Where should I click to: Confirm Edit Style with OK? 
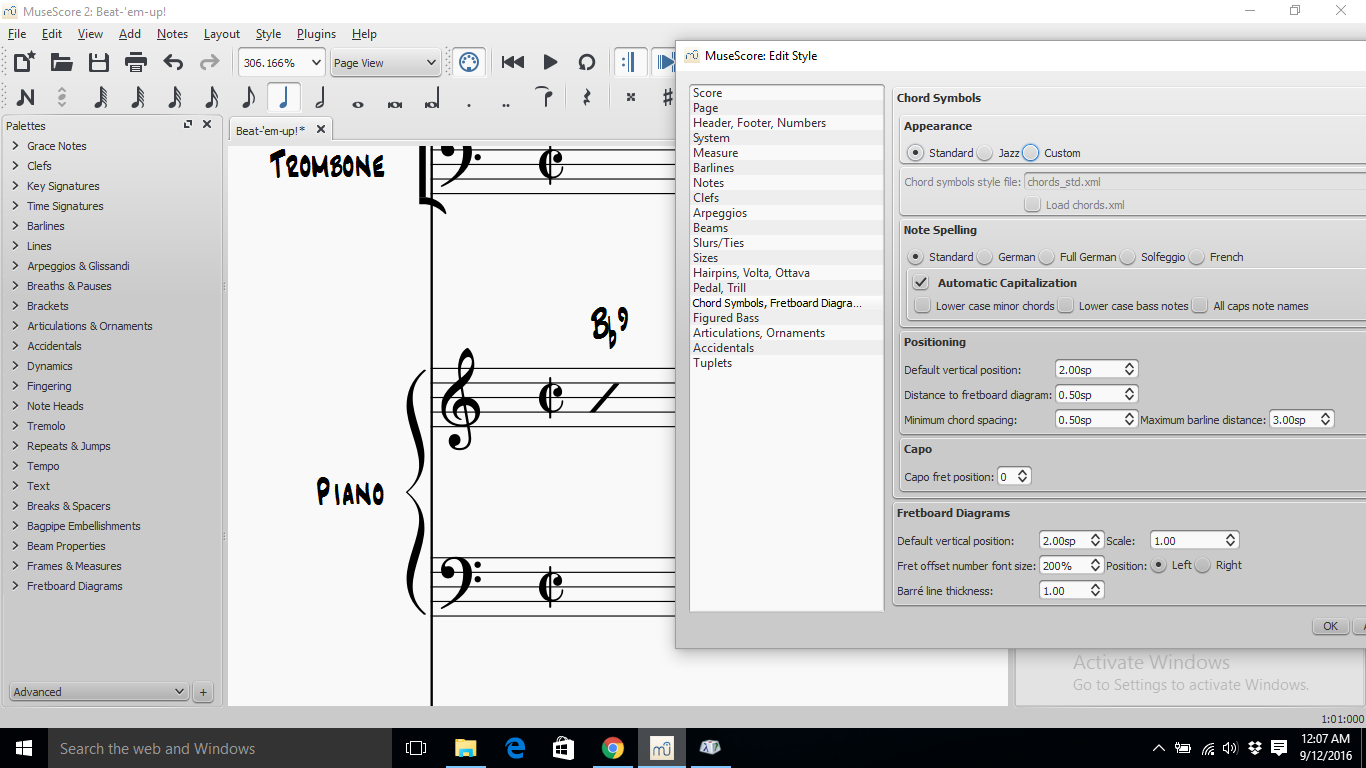[x=1330, y=626]
